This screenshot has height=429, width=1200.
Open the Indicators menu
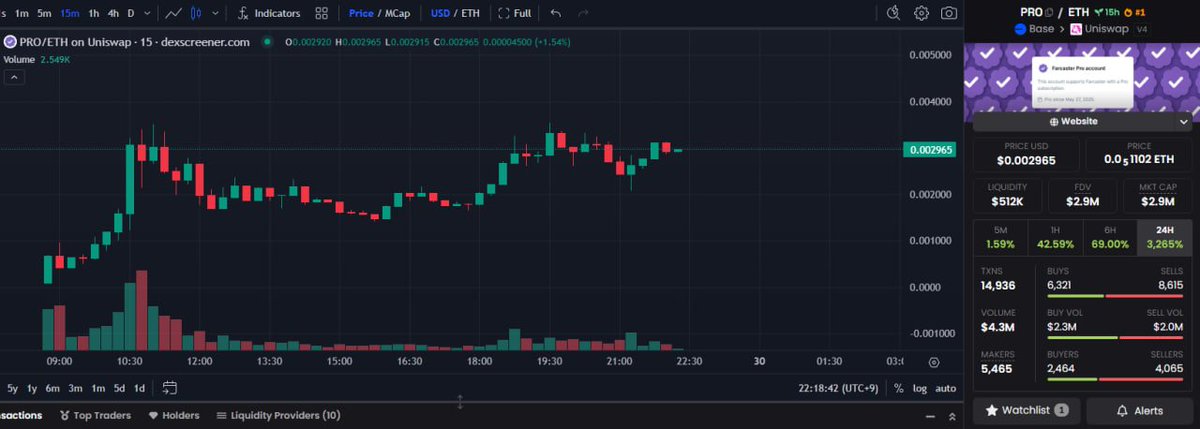point(270,13)
